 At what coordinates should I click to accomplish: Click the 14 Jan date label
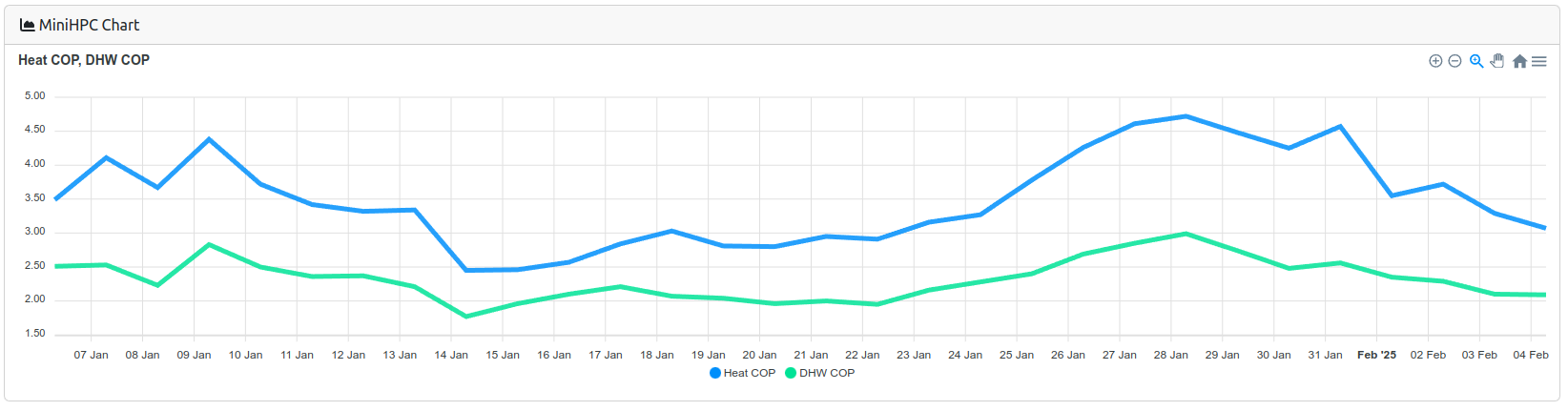click(451, 355)
